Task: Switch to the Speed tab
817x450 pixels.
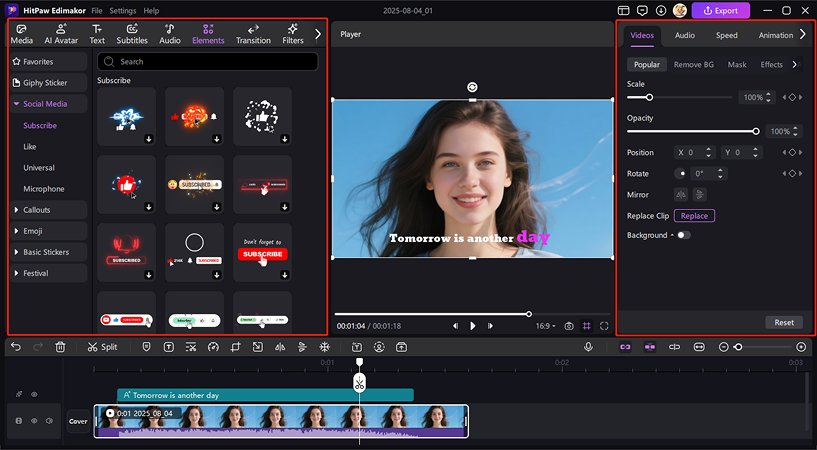Action: (x=726, y=35)
